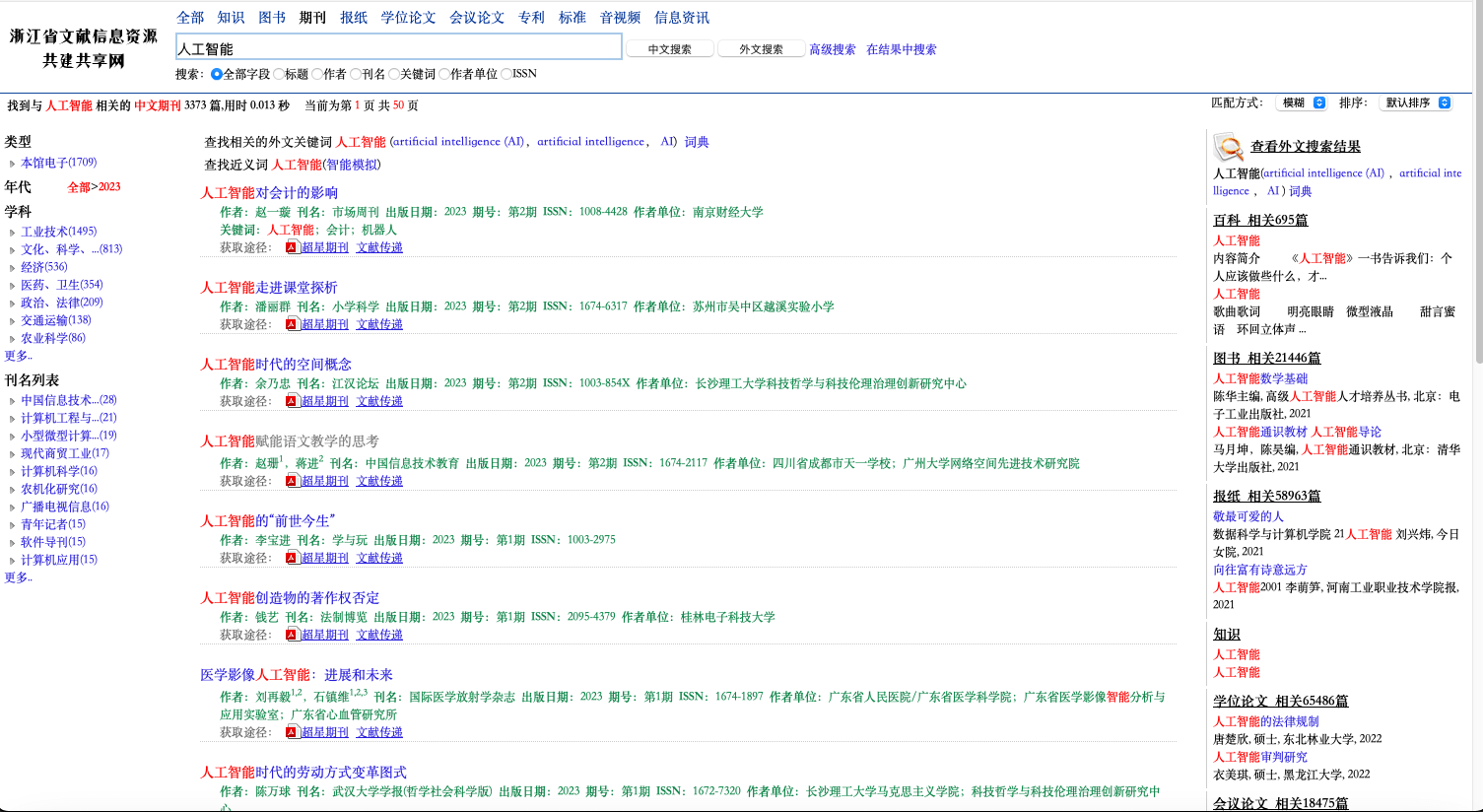The image size is (1483, 812).
Task: Select the 全部字段 search radio button
Action: 217,74
